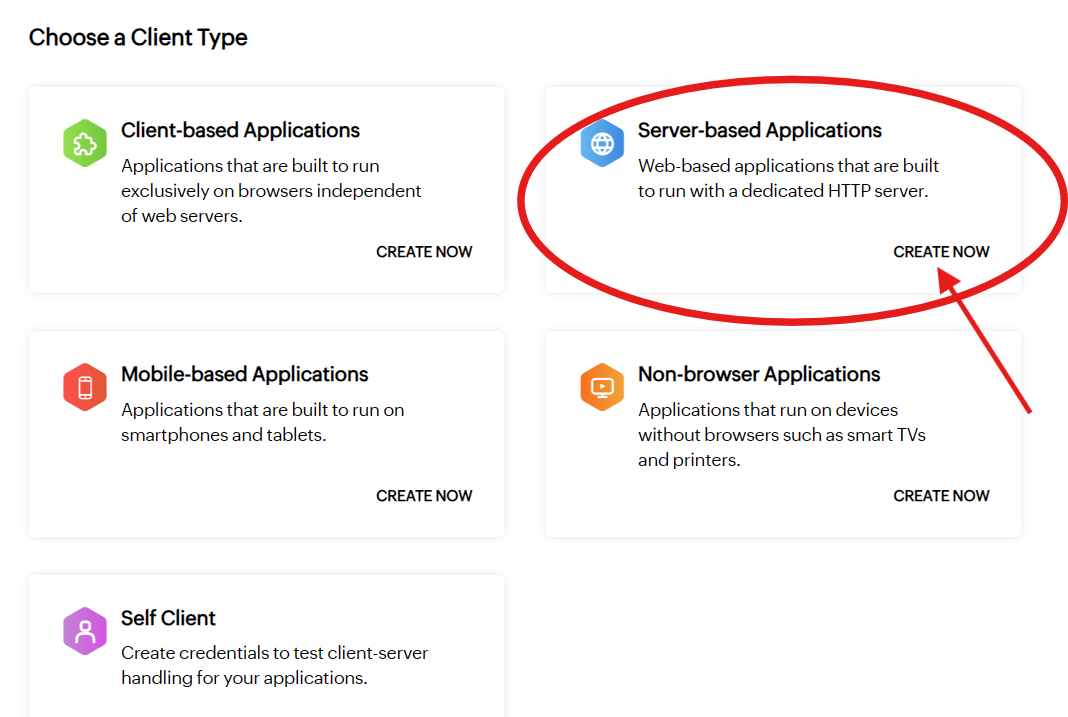Select the Client-based Applications title
This screenshot has height=717, width=1068.
240,130
